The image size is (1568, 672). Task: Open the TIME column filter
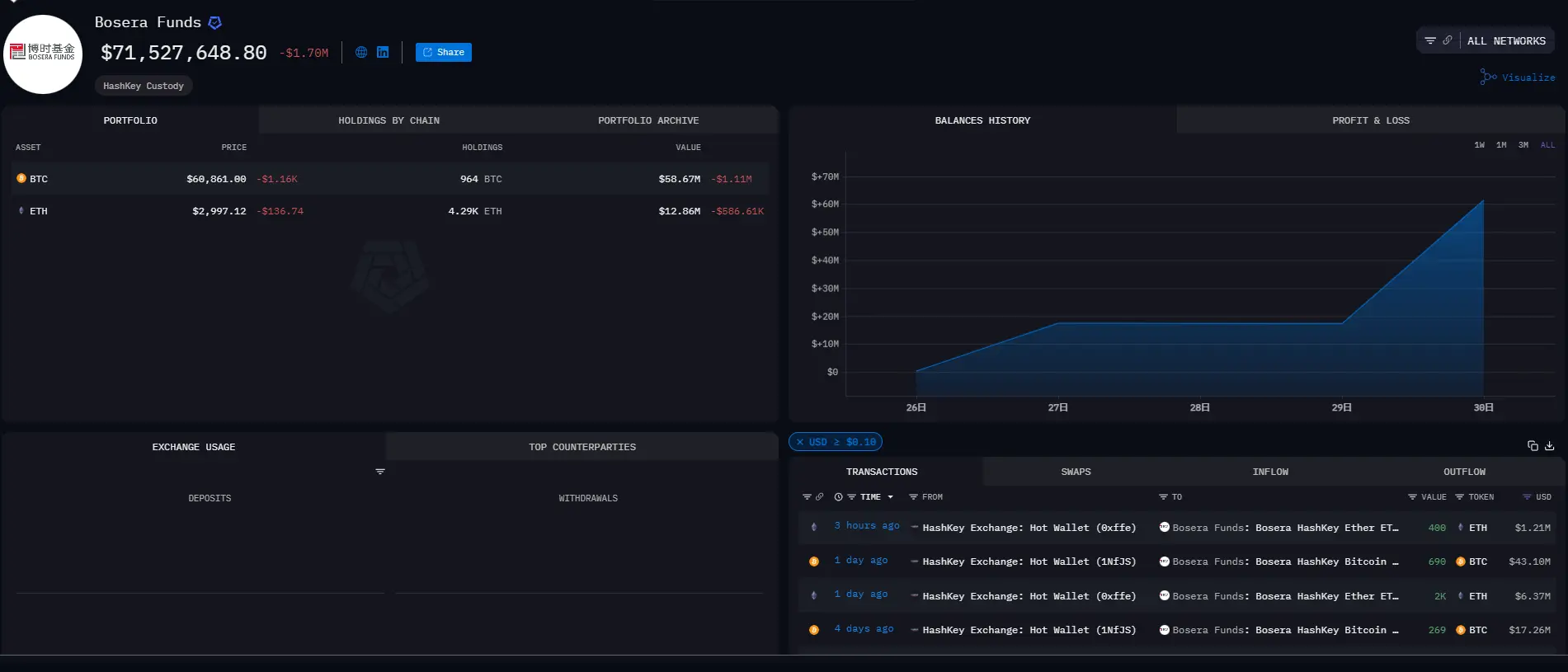(852, 497)
